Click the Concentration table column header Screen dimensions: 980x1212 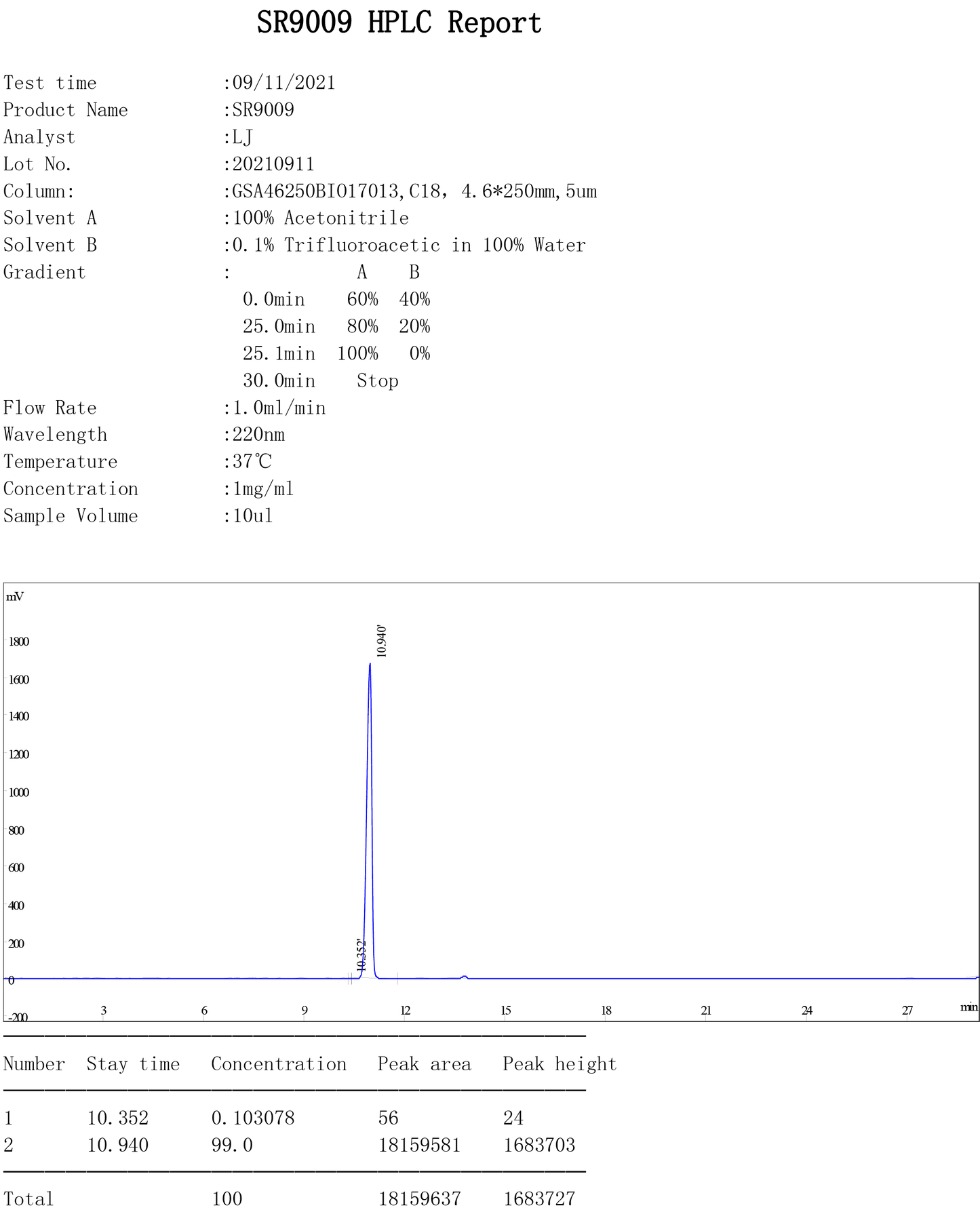[x=279, y=1064]
